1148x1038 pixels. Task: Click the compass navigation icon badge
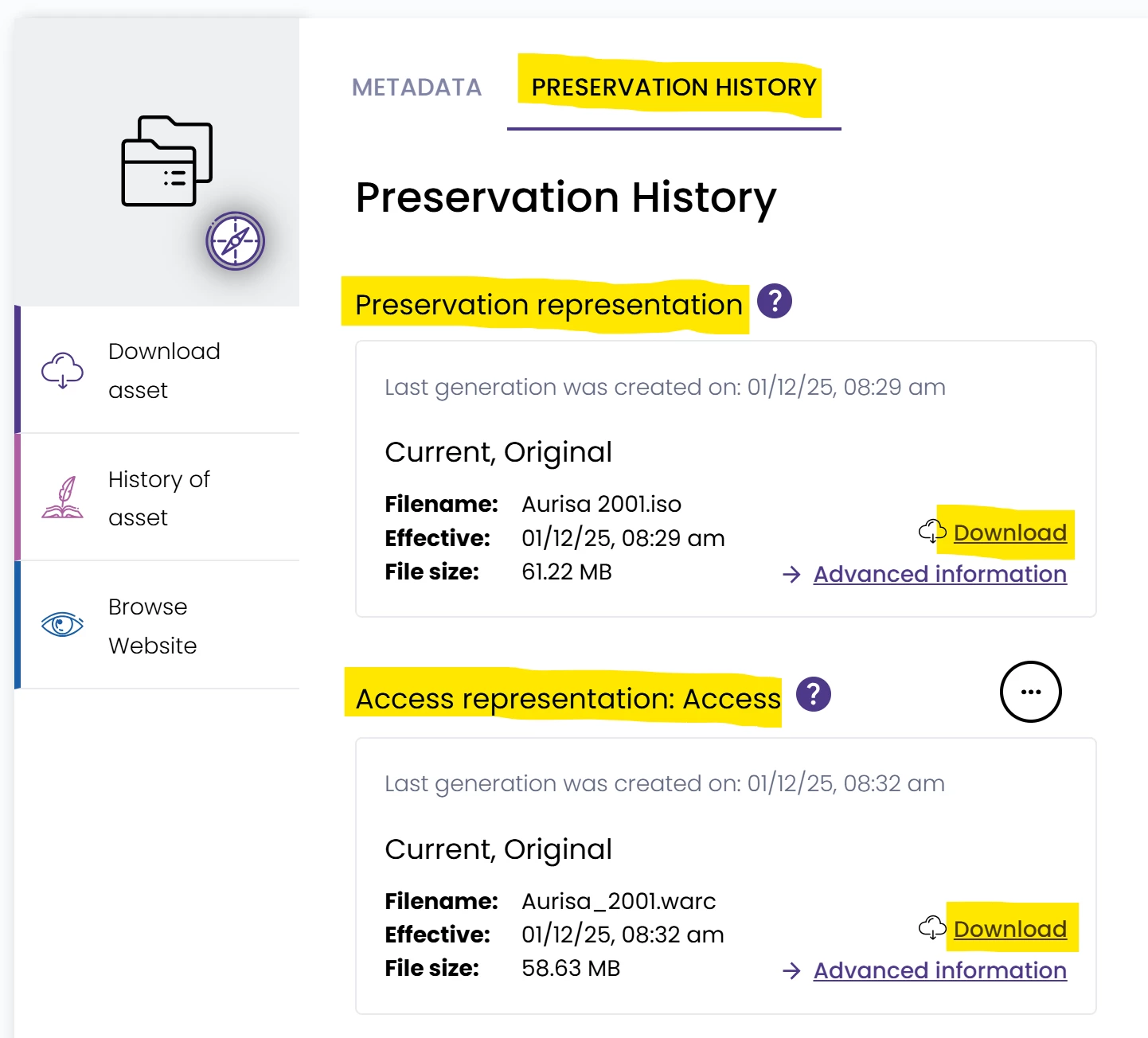(x=235, y=240)
